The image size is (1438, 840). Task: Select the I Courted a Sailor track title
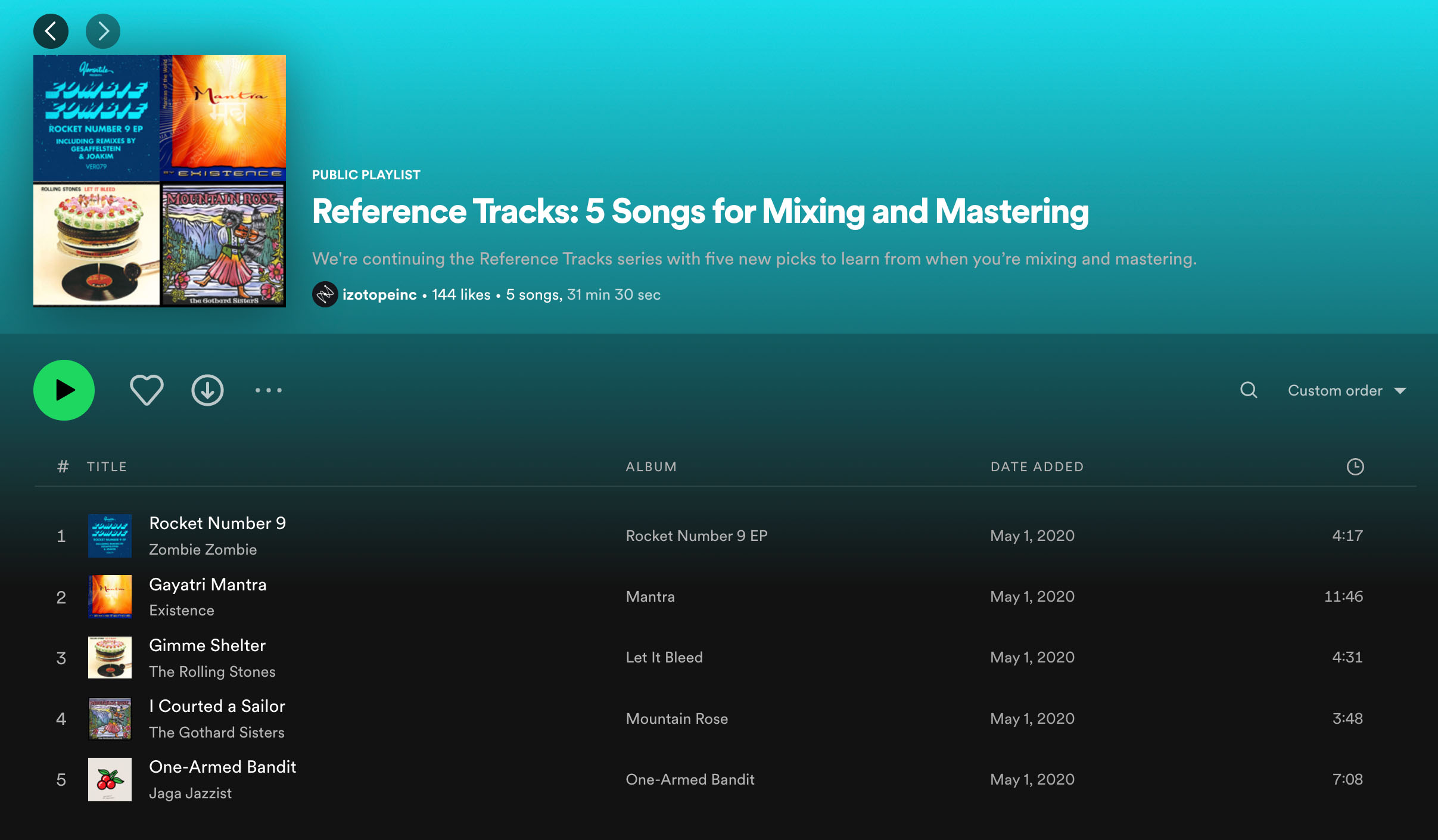pos(217,706)
